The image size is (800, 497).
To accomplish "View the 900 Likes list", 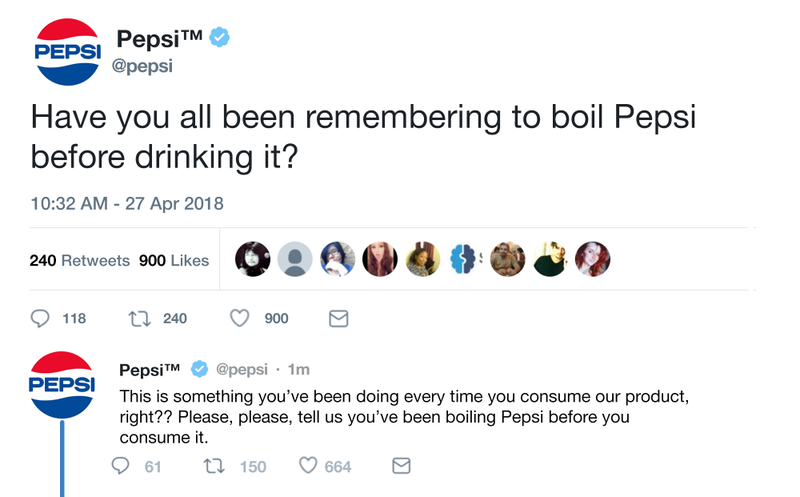I will [x=174, y=261].
